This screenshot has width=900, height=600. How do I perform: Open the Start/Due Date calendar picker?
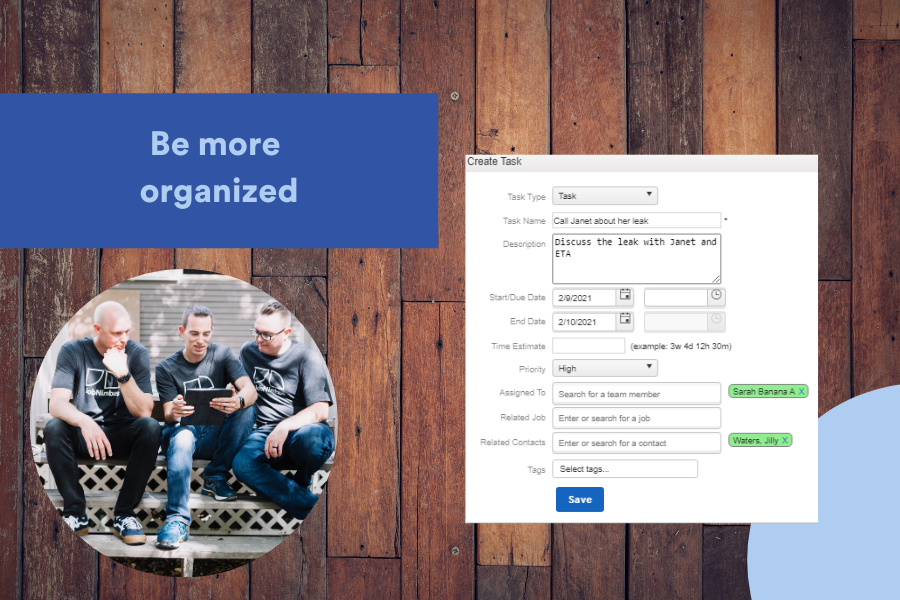625,296
